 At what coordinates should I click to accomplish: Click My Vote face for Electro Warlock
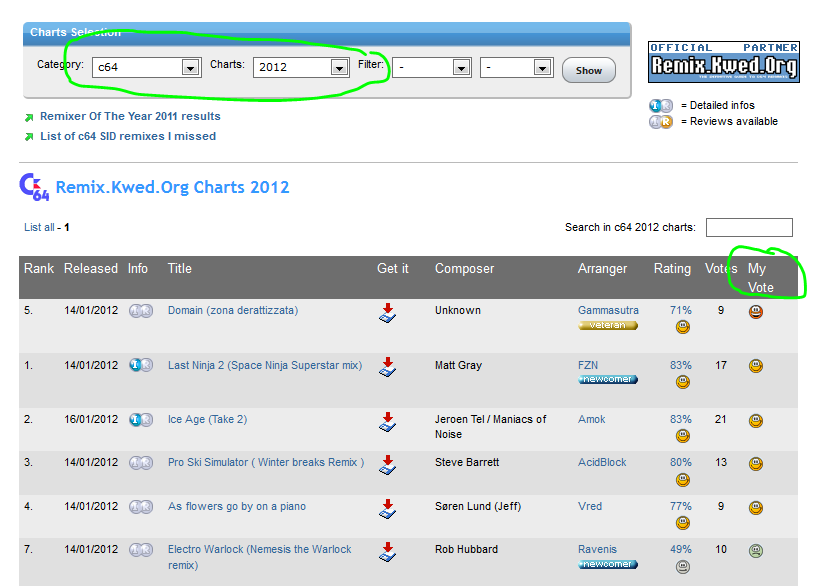point(756,550)
